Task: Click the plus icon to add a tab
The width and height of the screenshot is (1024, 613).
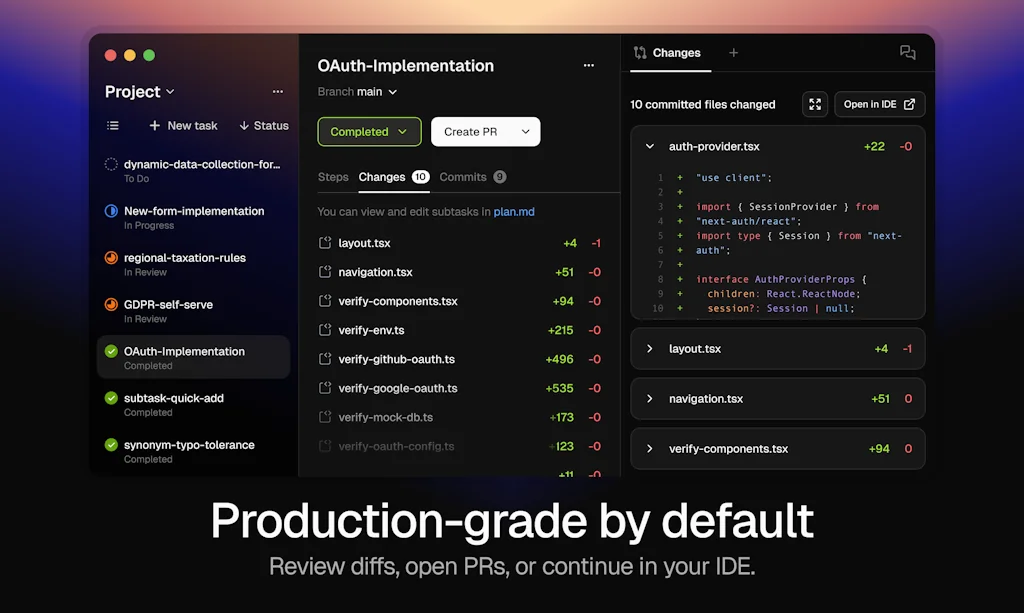Action: pos(733,53)
